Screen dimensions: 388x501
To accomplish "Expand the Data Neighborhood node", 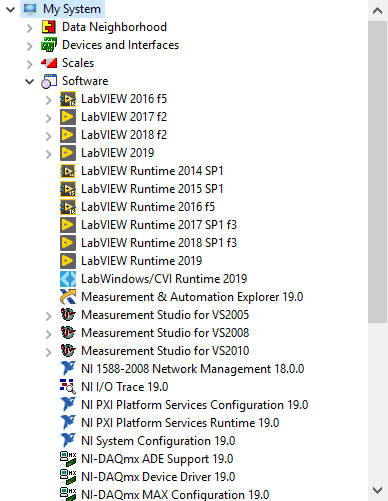I will point(30,28).
